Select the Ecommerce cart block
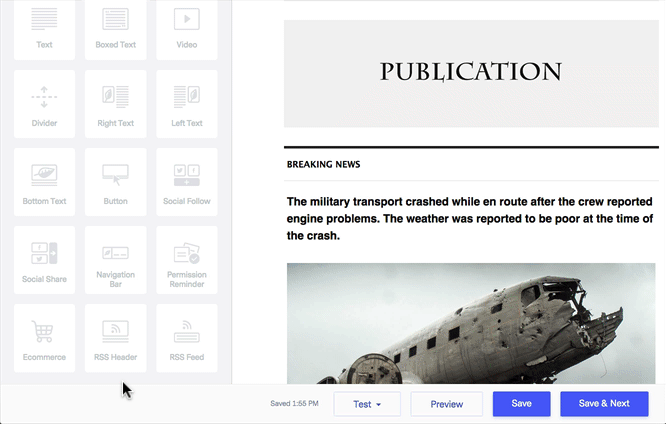The height and width of the screenshot is (424, 666). [44, 338]
